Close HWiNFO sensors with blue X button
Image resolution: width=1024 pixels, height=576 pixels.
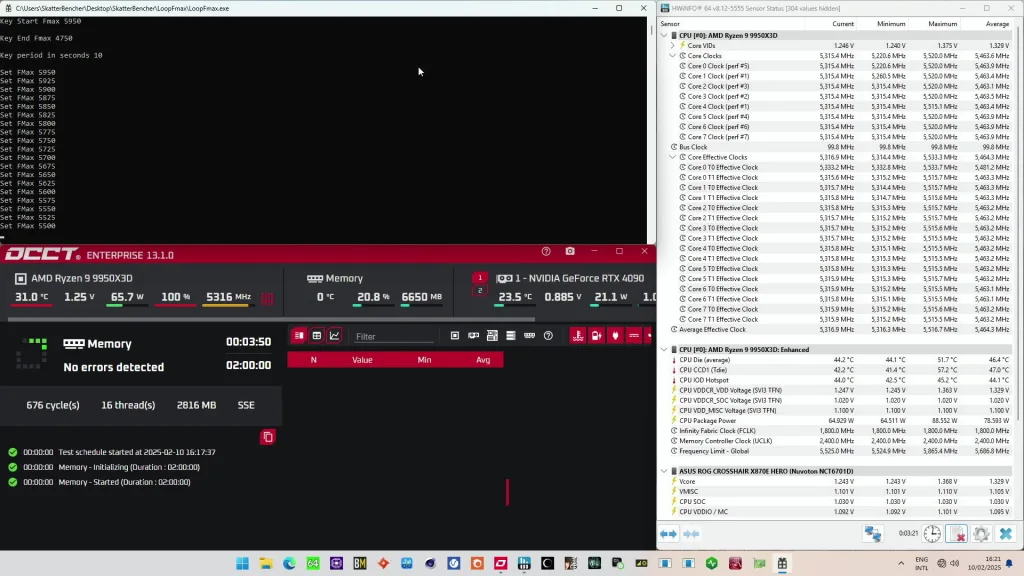(1006, 534)
